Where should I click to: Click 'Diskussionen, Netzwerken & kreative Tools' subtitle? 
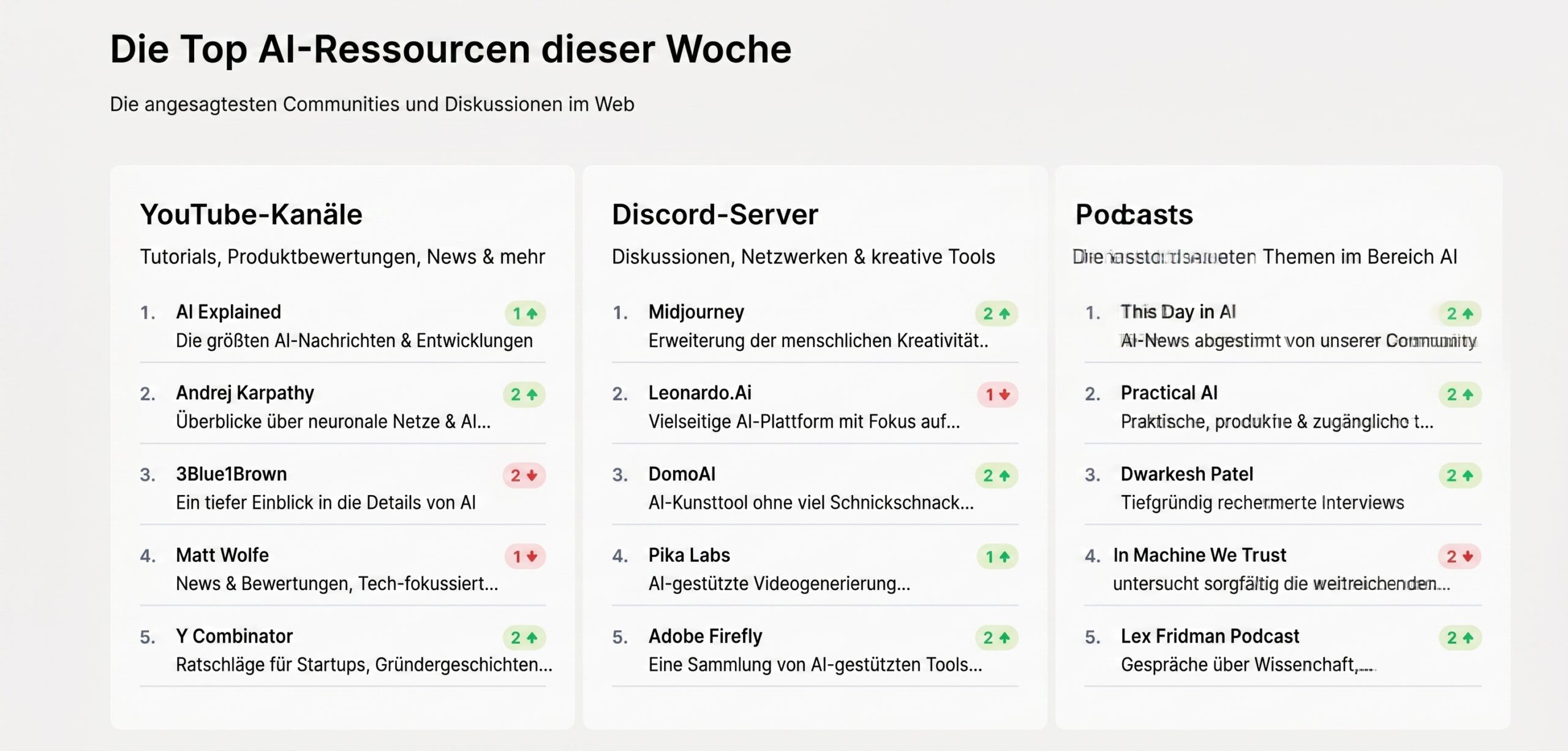(804, 257)
